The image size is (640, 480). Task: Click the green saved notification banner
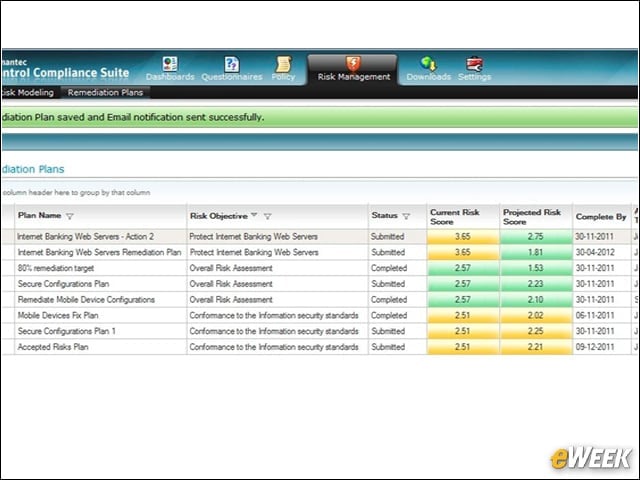point(320,117)
